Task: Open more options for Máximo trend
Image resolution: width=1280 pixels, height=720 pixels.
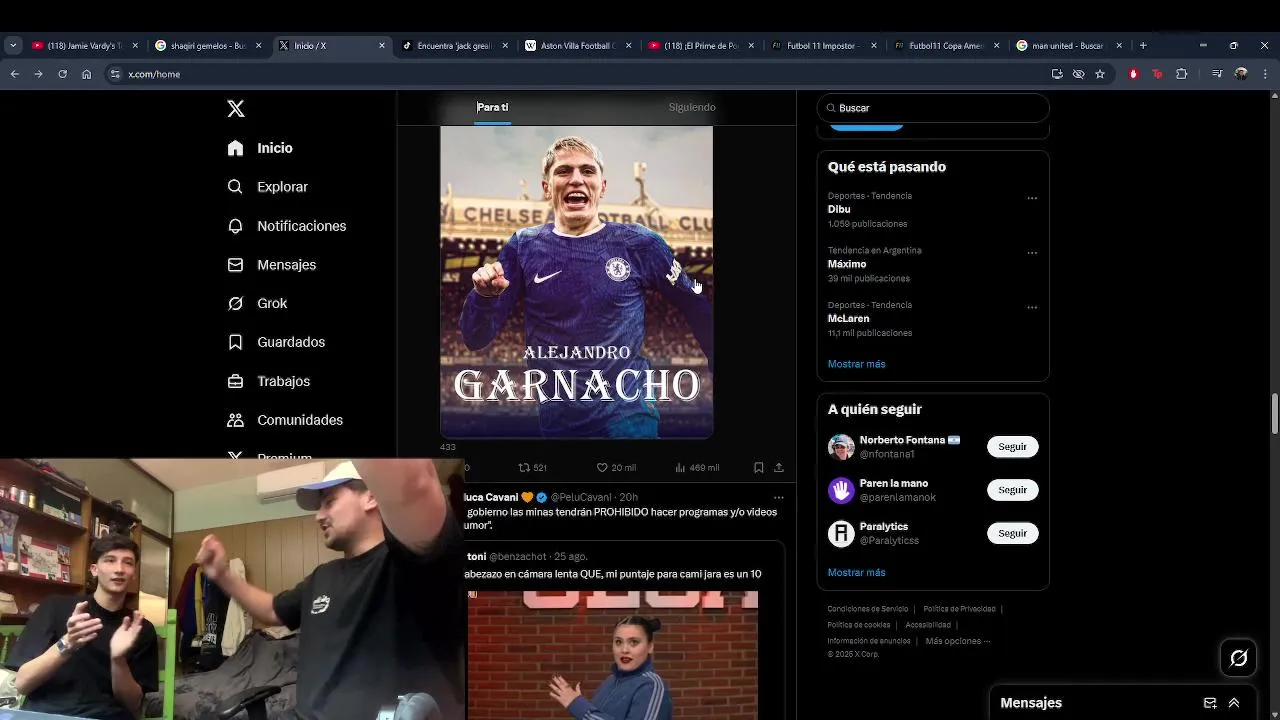Action: pos(1032,253)
